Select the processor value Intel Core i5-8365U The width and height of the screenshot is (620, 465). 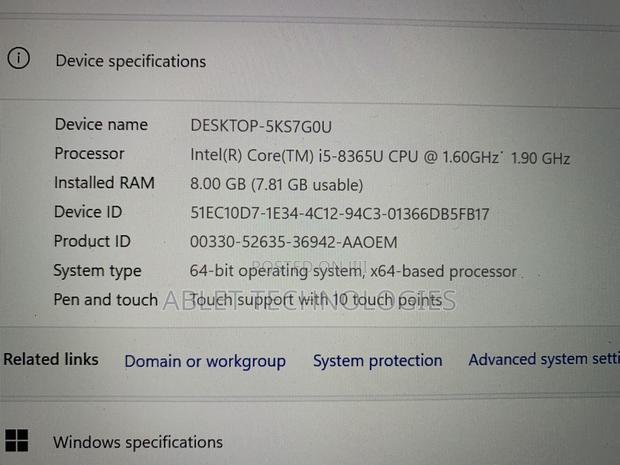click(x=380, y=157)
